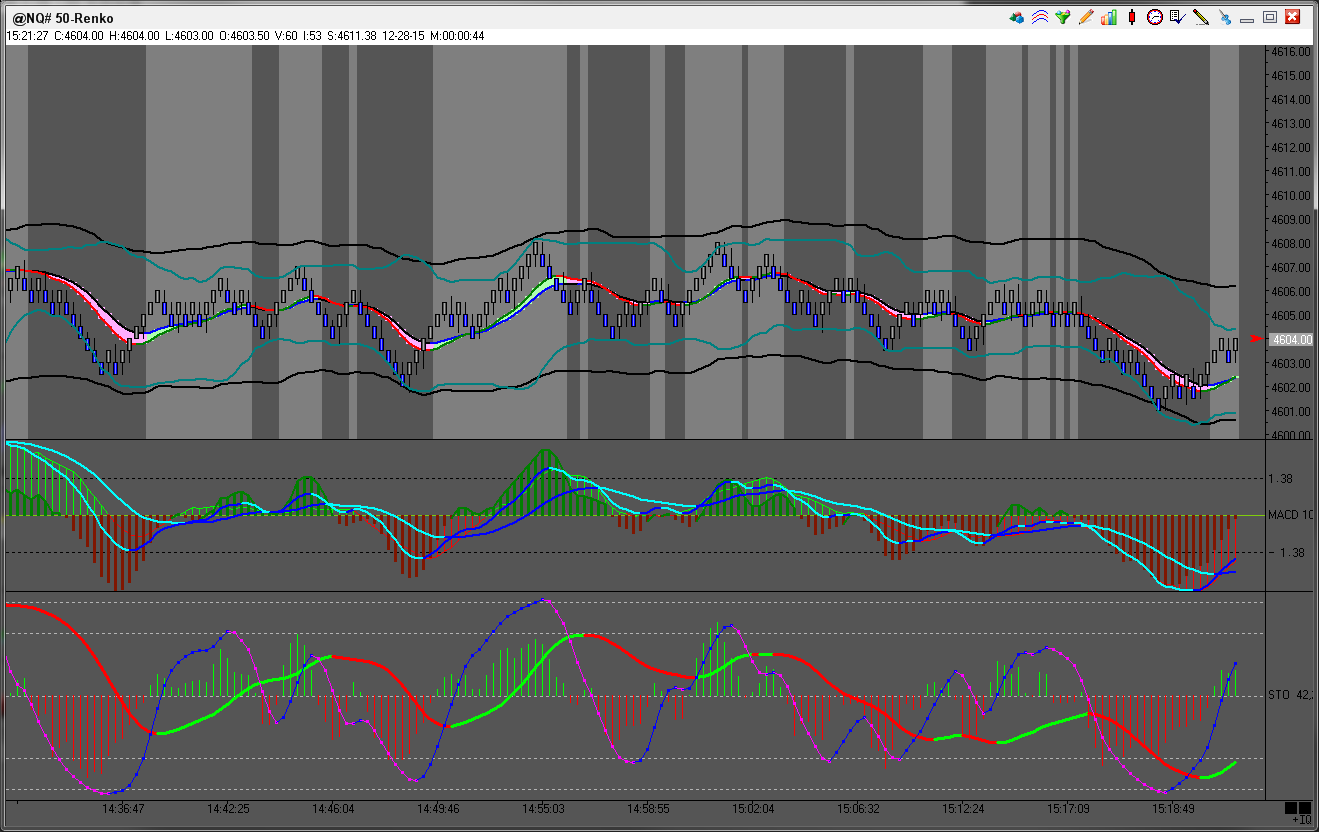Viewport: 1319px width, 832px height.
Task: Click the 15:21:27 time in status line
Action: pyautogui.click(x=26, y=36)
